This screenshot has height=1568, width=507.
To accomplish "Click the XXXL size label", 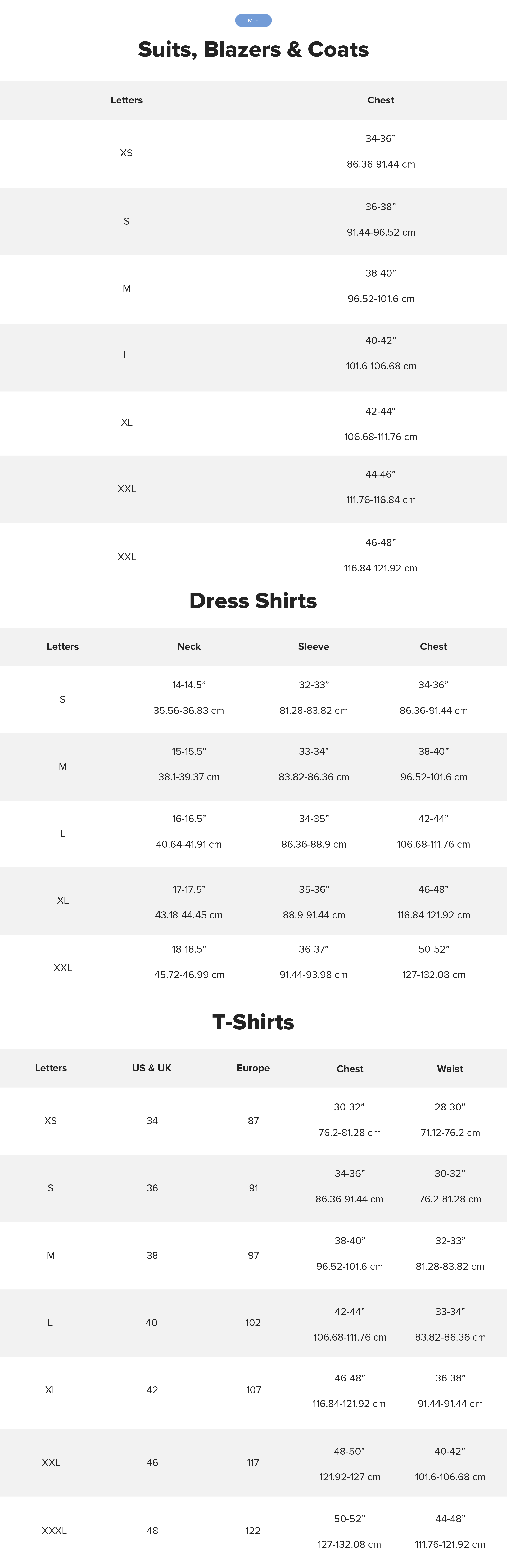I will pos(54,1530).
